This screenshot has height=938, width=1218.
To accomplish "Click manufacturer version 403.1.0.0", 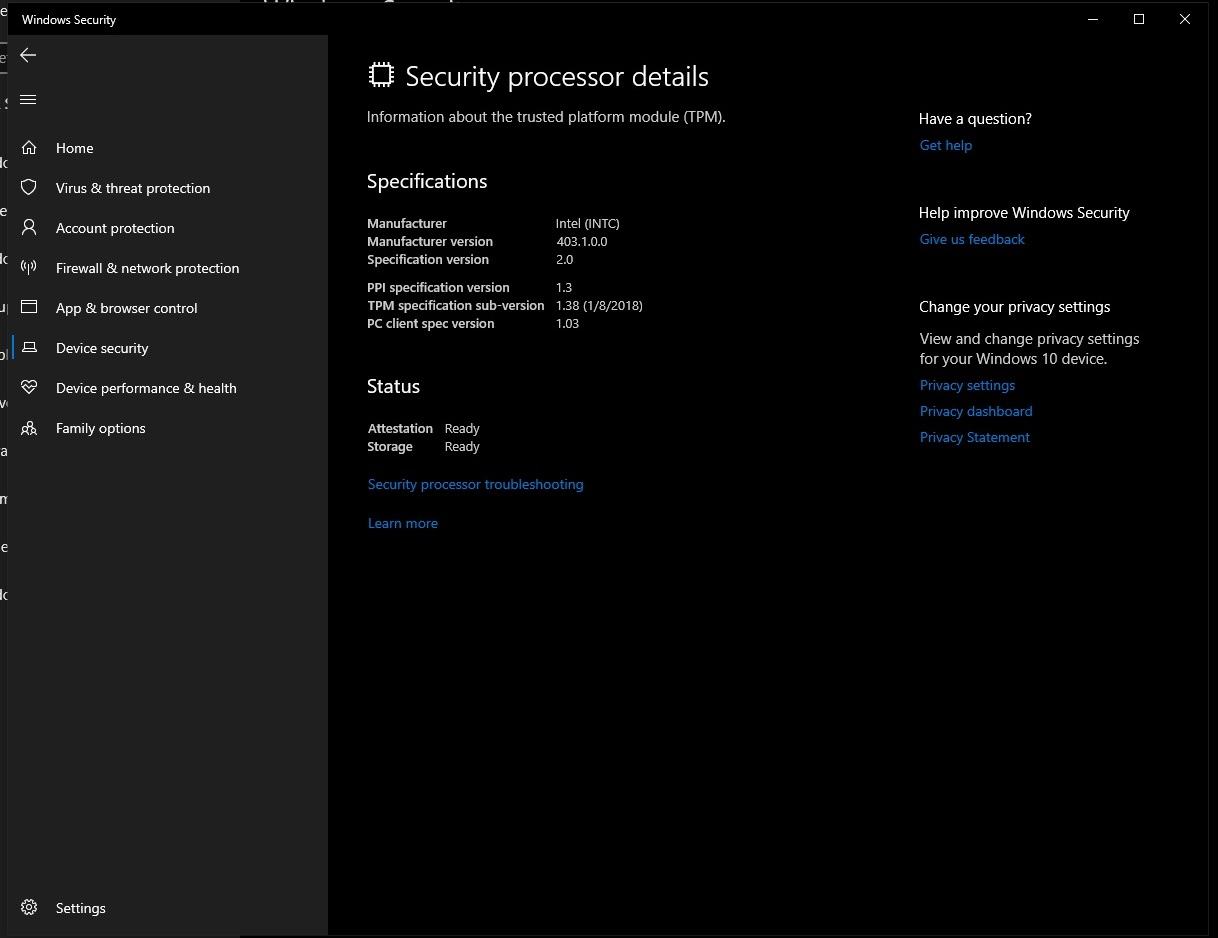I will (581, 241).
